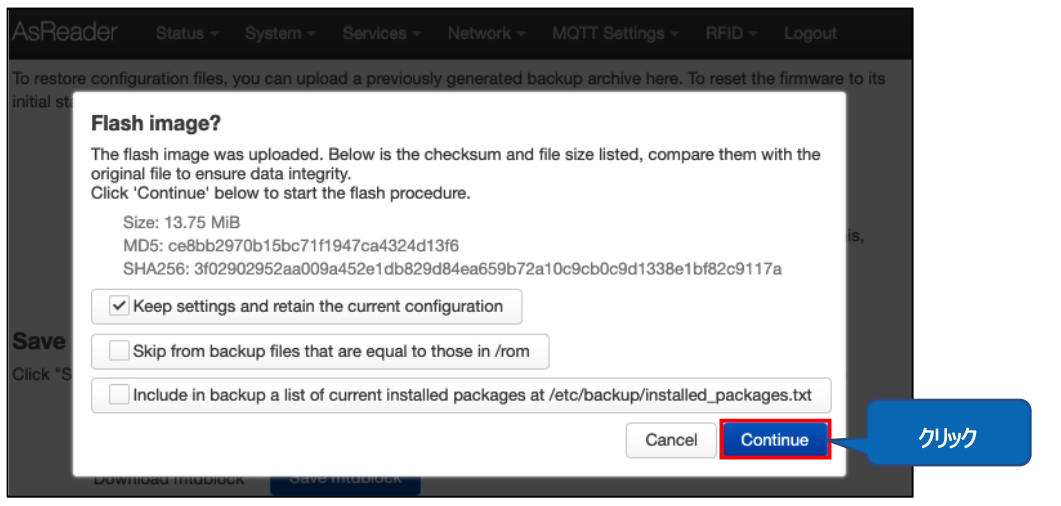This screenshot has width=1061, height=506.
Task: Click the Download mtdblock label
Action: pyautogui.click(x=168, y=480)
